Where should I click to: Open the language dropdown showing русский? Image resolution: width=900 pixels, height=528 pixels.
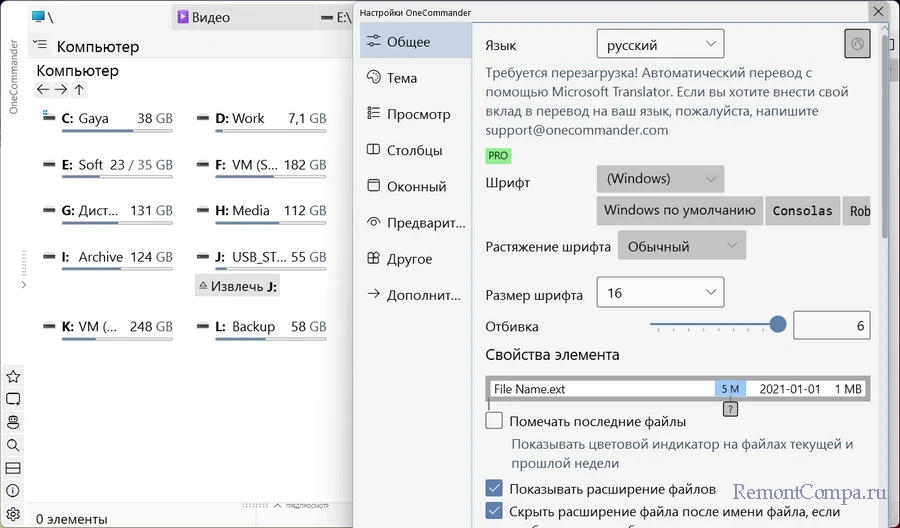(x=660, y=45)
